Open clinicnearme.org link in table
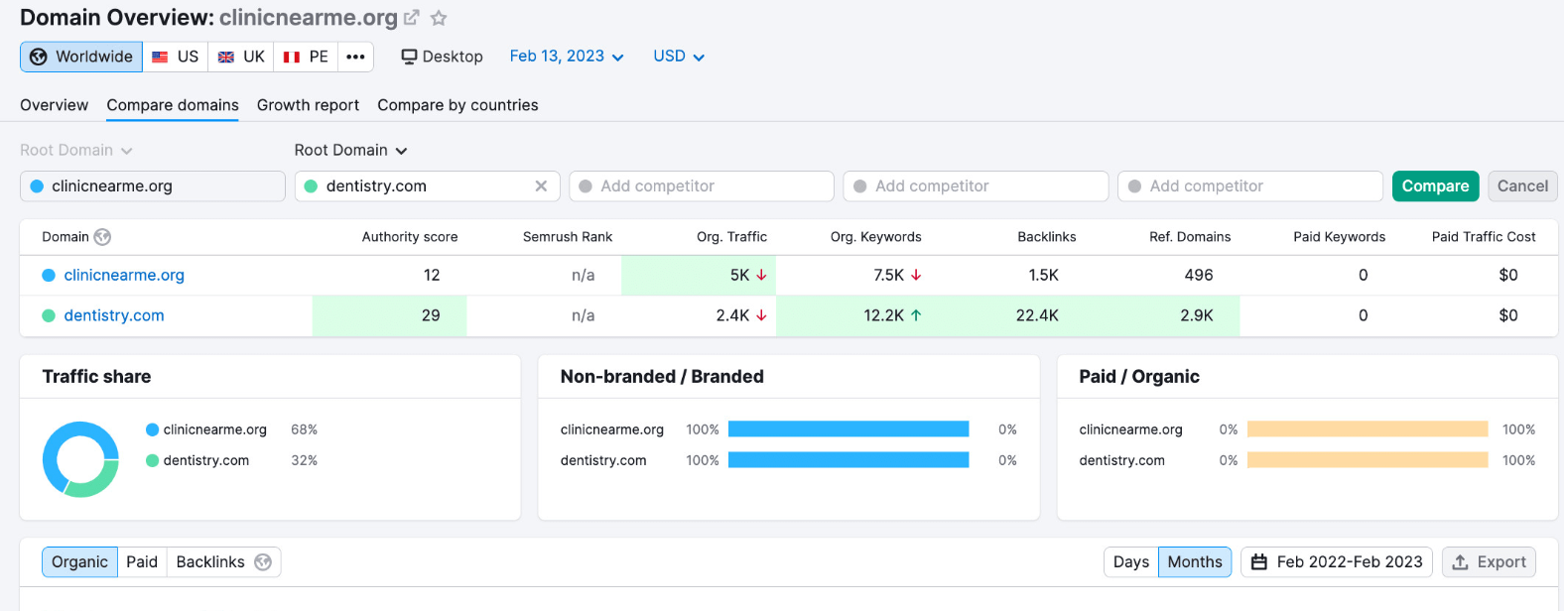This screenshot has height=611, width=1568. coord(124,275)
